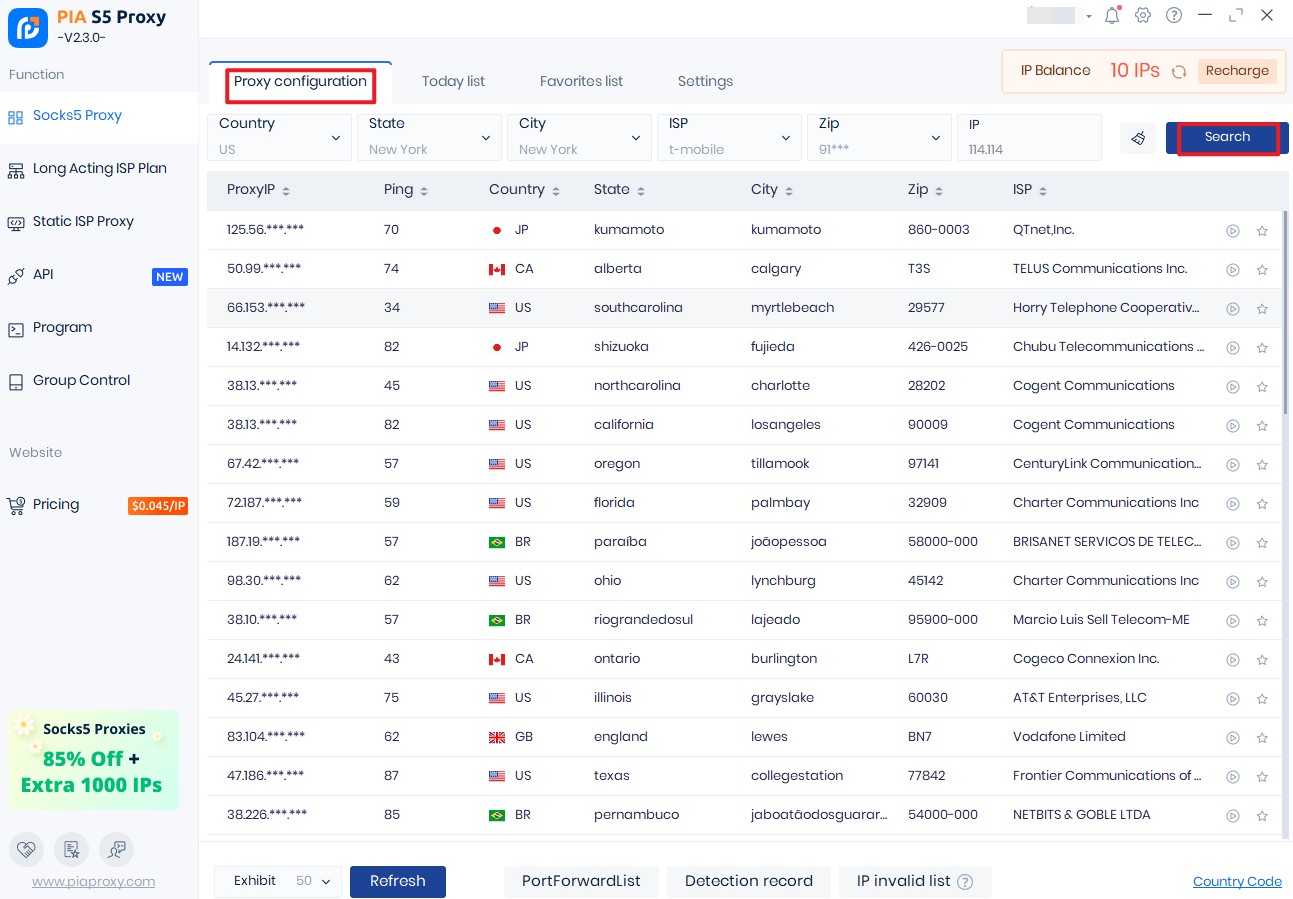Open the Favorites list tab
This screenshot has height=899, width=1293.
point(581,81)
